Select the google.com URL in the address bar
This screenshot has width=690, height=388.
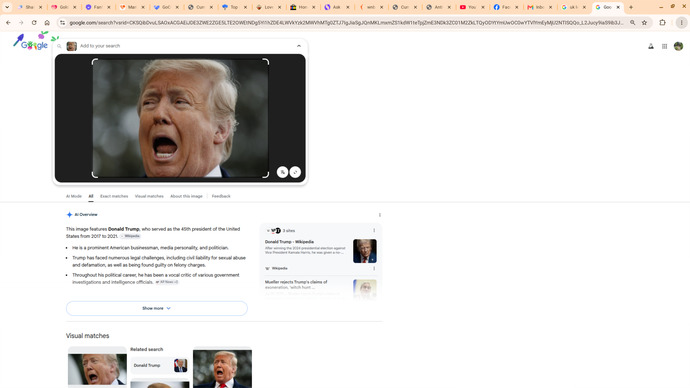[x=346, y=22]
